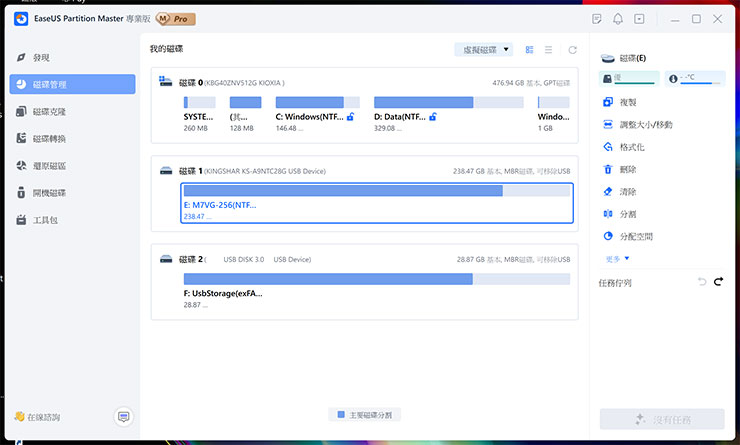Click the 磁碟 2 USB disk icon

click(166, 259)
